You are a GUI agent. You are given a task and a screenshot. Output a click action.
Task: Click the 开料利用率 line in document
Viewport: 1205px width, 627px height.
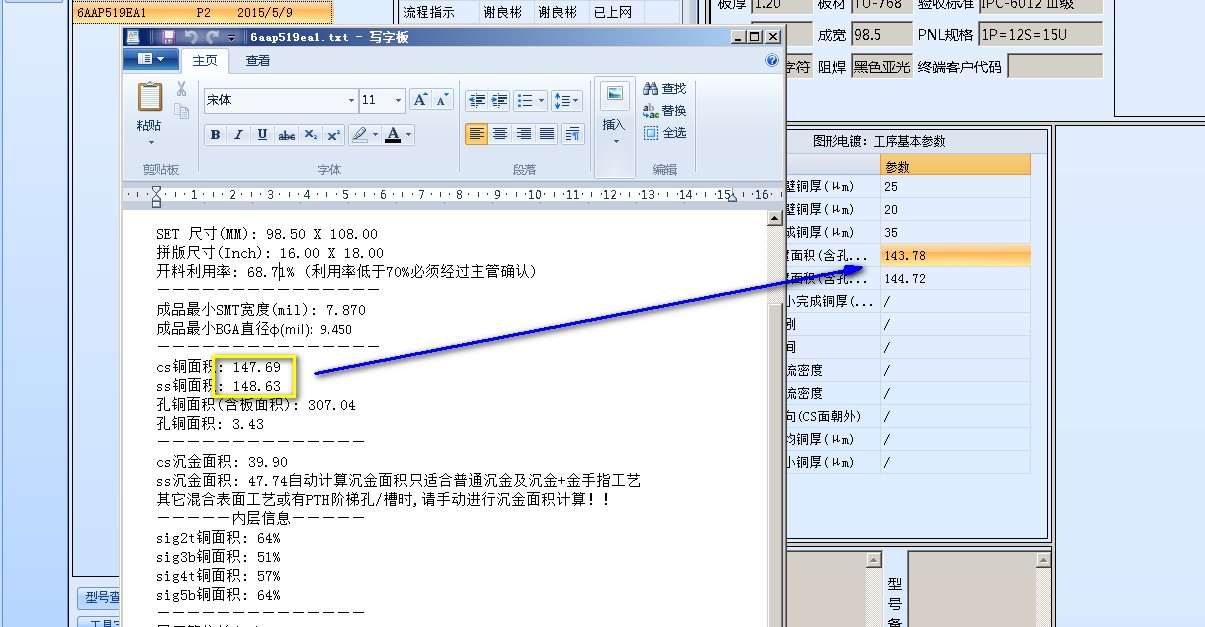(347, 272)
